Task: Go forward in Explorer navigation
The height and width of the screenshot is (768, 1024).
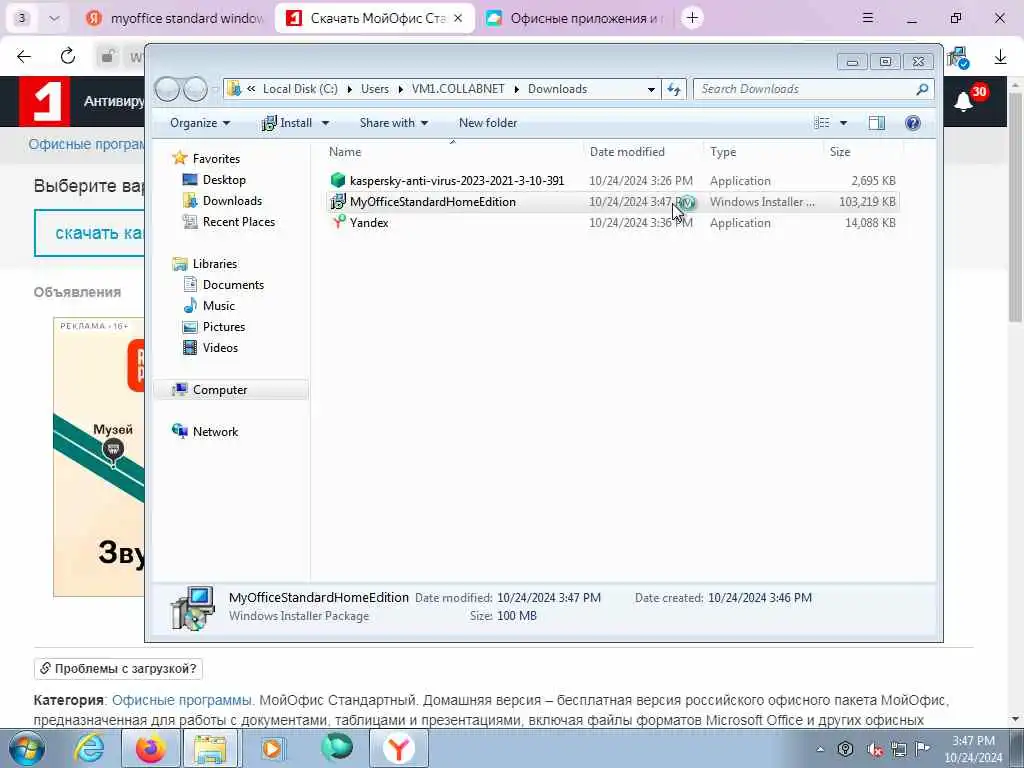Action: [x=195, y=89]
